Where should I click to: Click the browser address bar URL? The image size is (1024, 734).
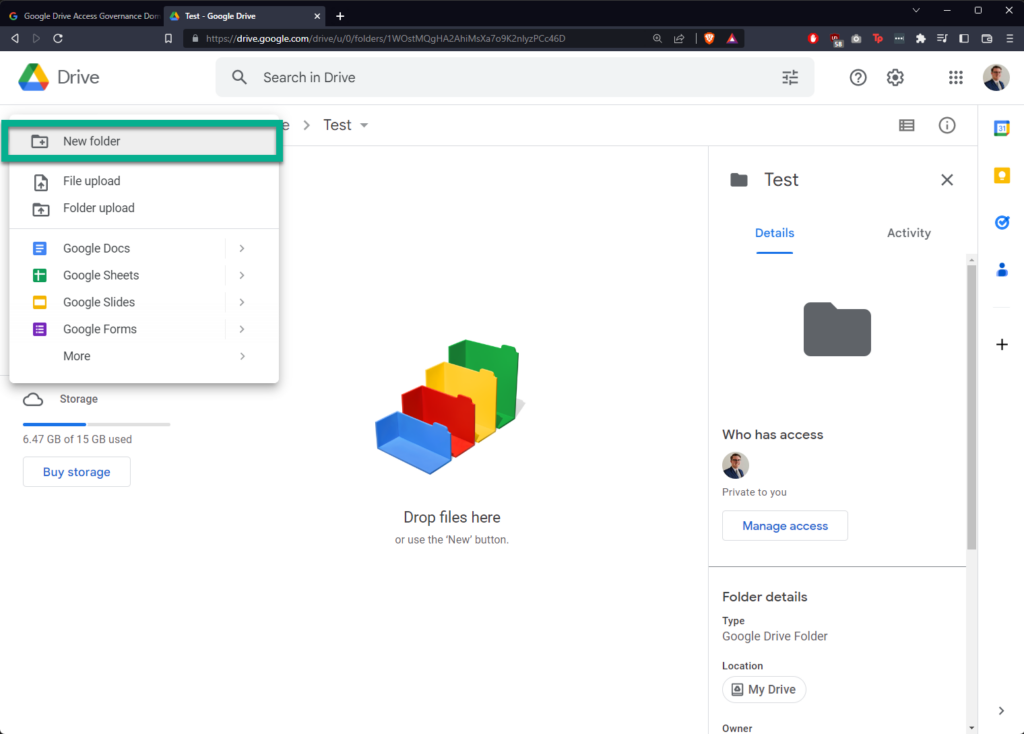385,39
